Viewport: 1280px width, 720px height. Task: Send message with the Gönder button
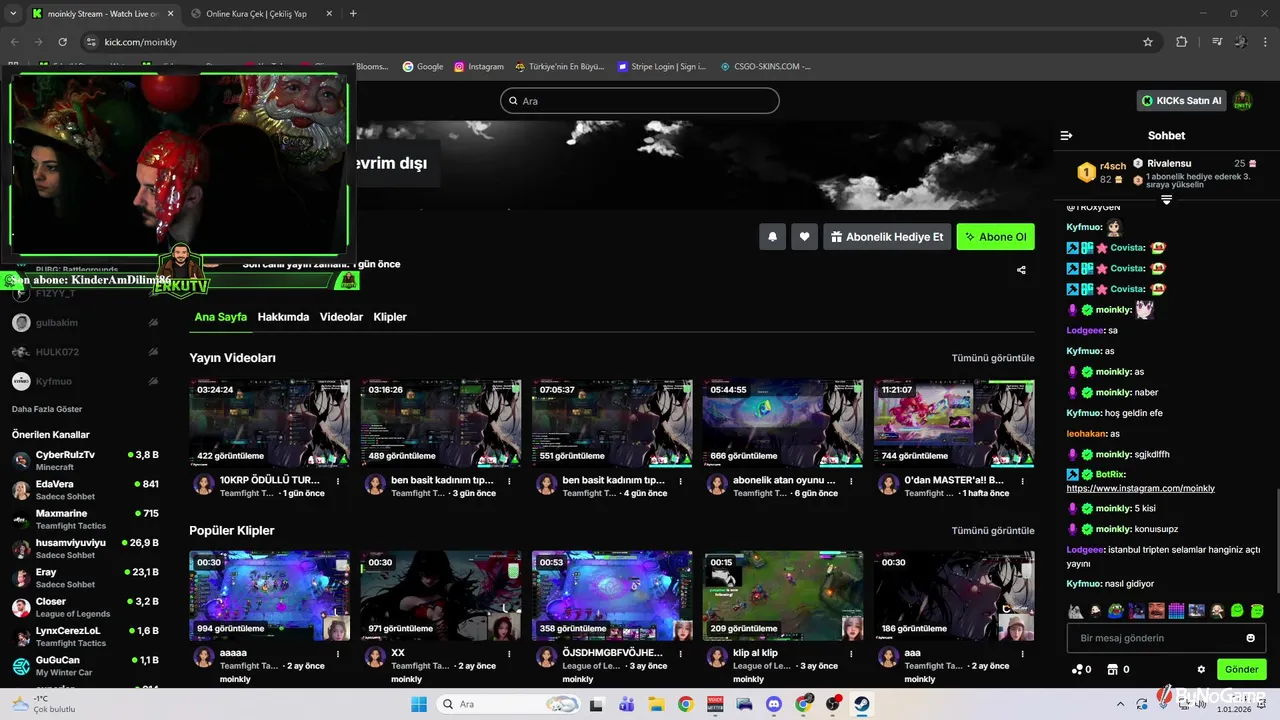pyautogui.click(x=1242, y=669)
